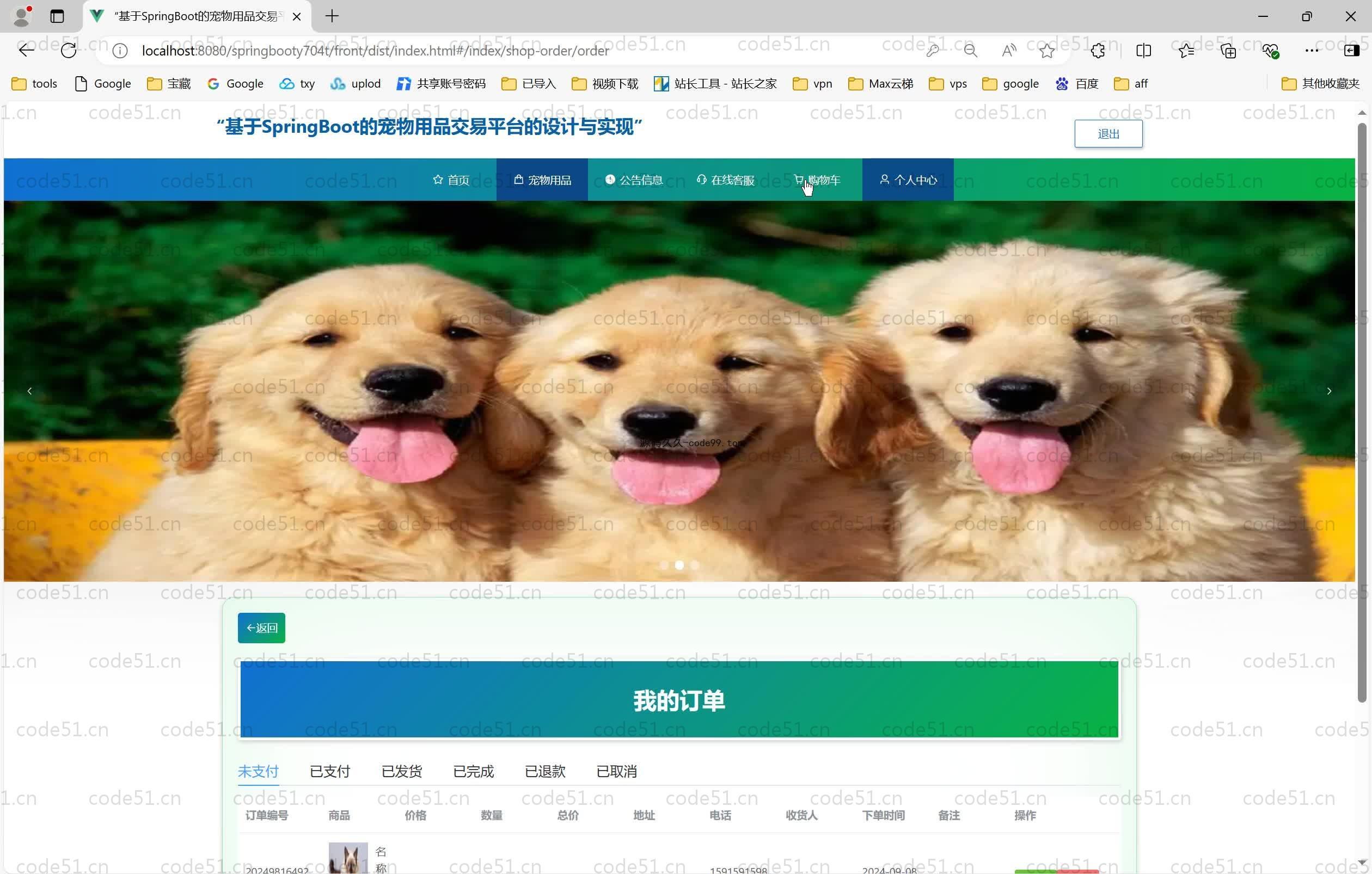Show previous carousel banner image
This screenshot has width=1372, height=874.
[29, 391]
